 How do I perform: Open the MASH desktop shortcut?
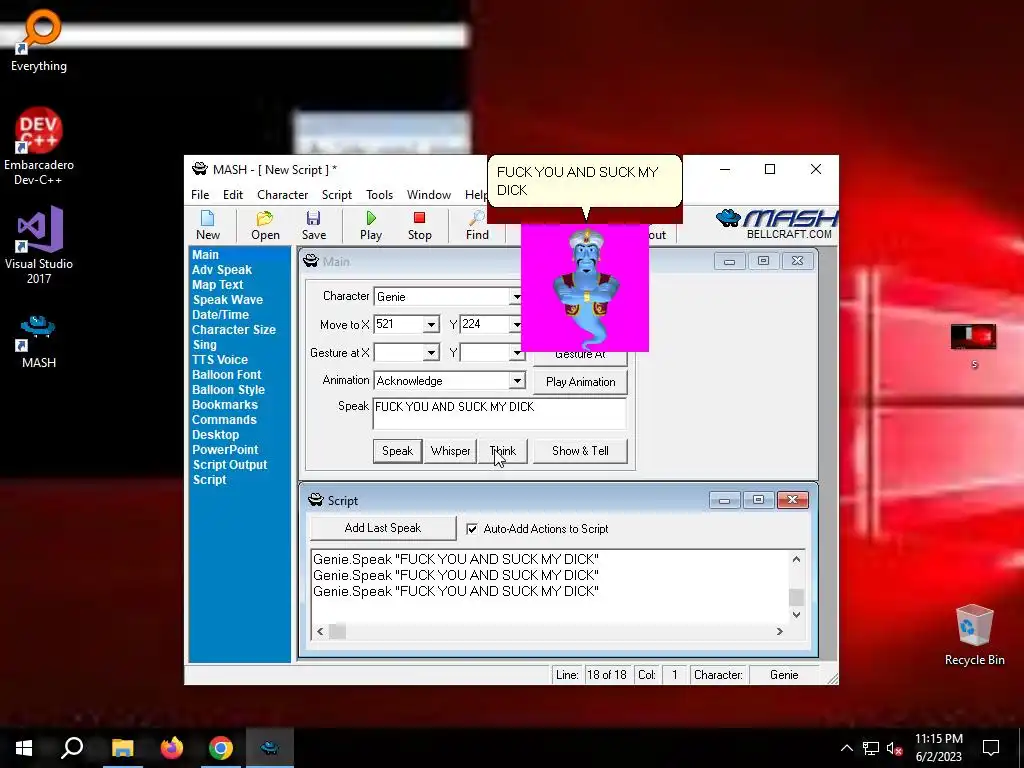(39, 342)
